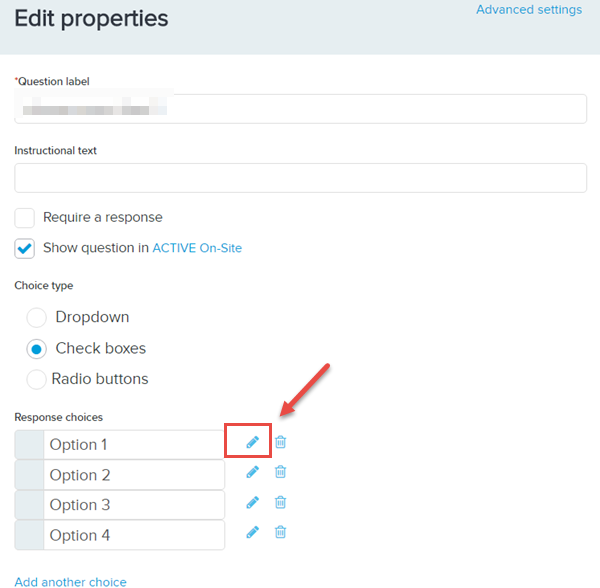
Task: Click the Option 1 response choice field
Action: pos(134,444)
